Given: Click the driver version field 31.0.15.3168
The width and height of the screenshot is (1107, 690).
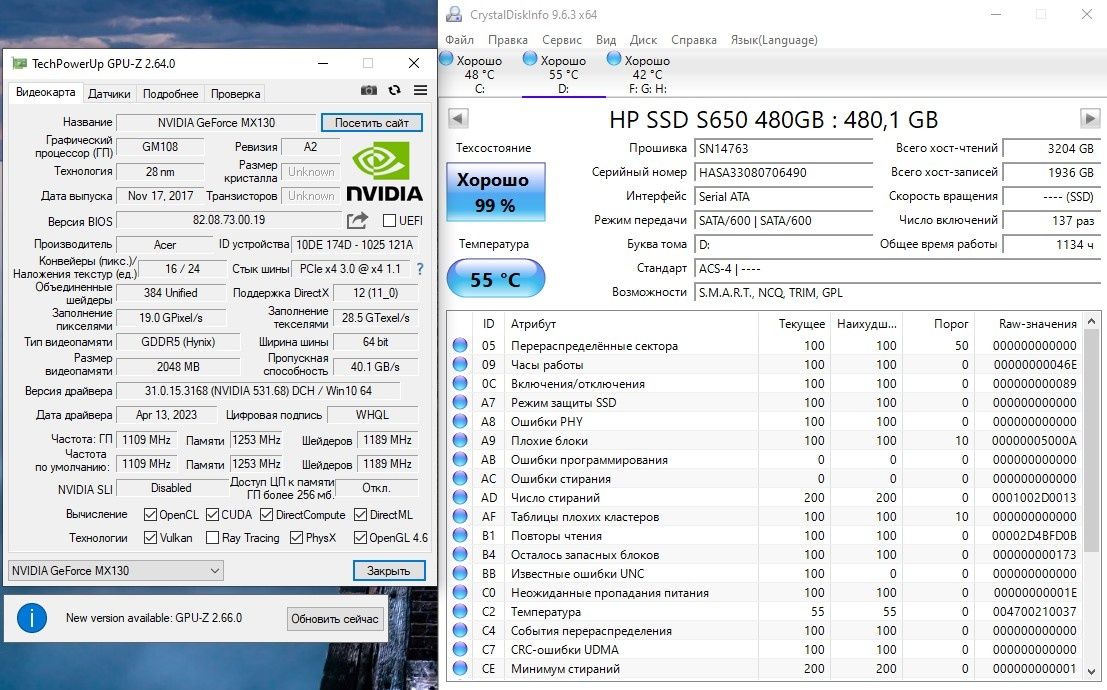Looking at the screenshot, I should click(258, 391).
